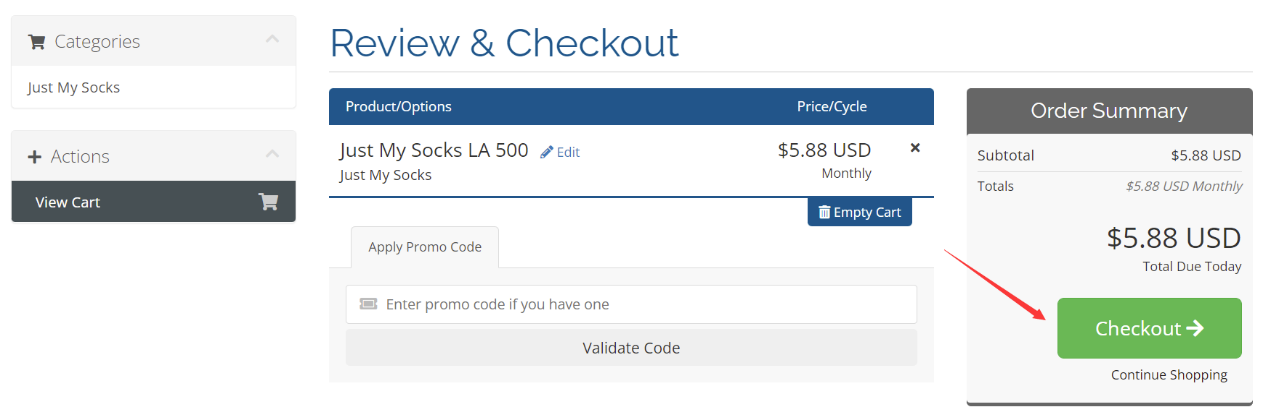The height and width of the screenshot is (420, 1271).
Task: Follow the Continue Shopping link
Action: [x=1169, y=375]
